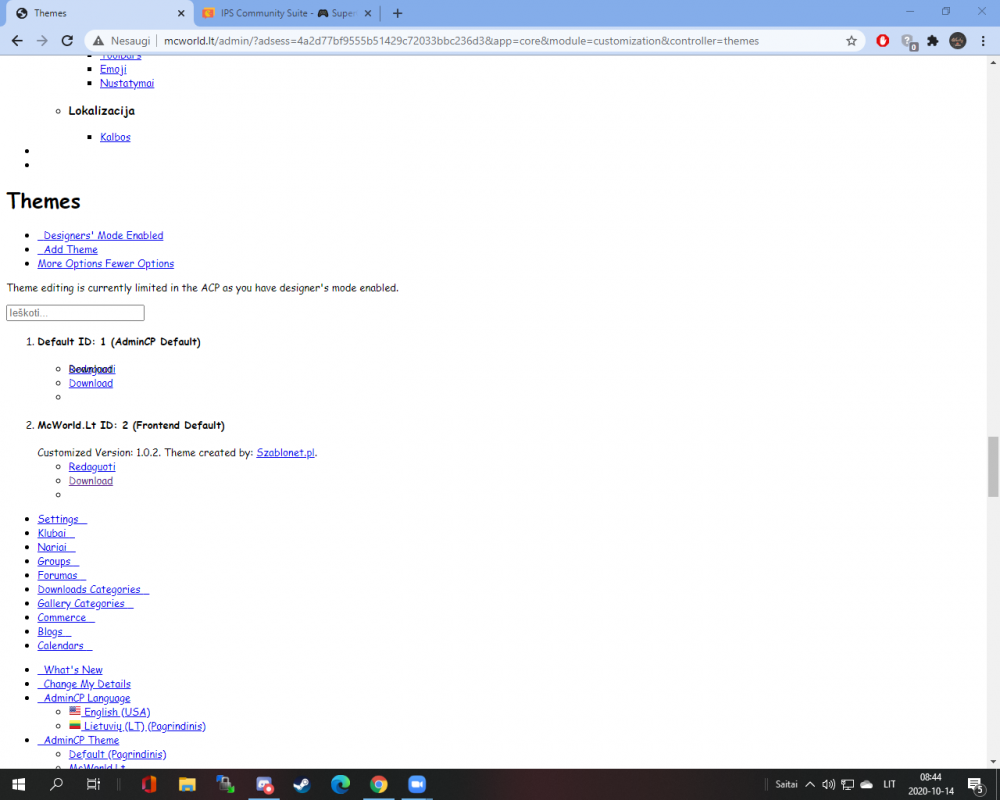Screen dimensions: 1000x800
Task: Open Windows taskbar search
Action: click(x=56, y=784)
